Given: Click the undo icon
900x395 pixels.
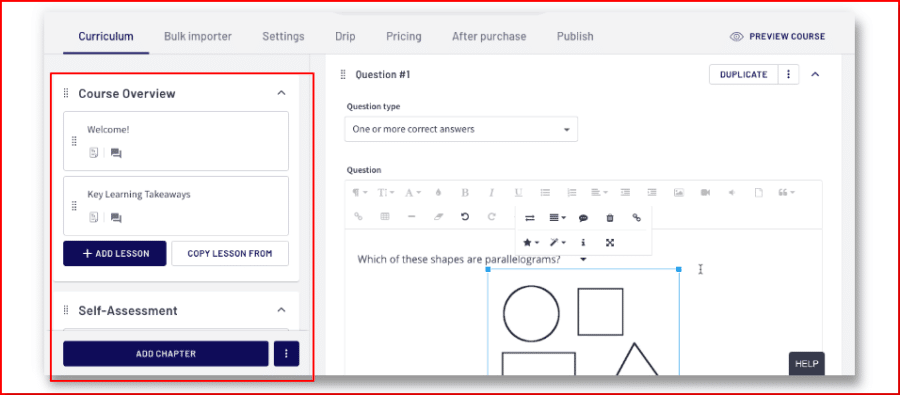Looking at the screenshot, I should click(x=465, y=216).
